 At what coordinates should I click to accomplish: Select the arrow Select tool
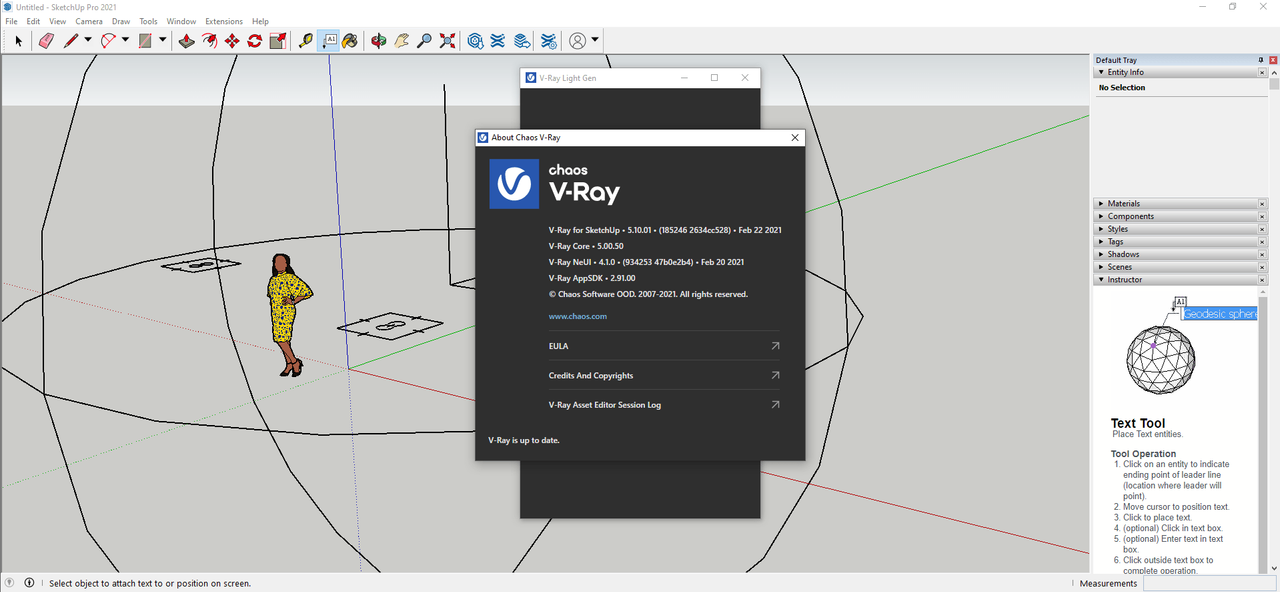pyautogui.click(x=18, y=41)
